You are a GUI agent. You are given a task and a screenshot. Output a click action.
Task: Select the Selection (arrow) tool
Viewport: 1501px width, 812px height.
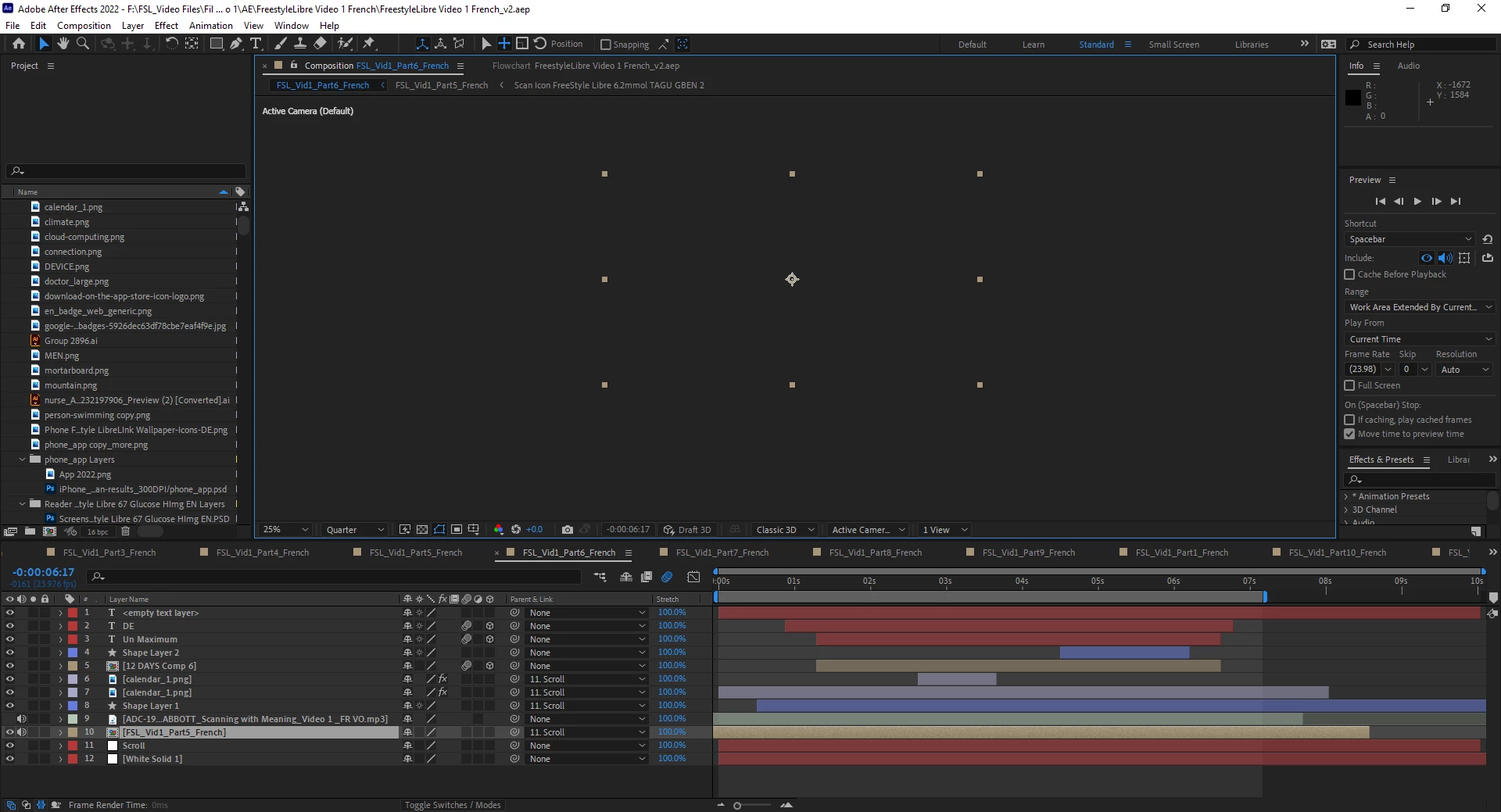pos(44,44)
